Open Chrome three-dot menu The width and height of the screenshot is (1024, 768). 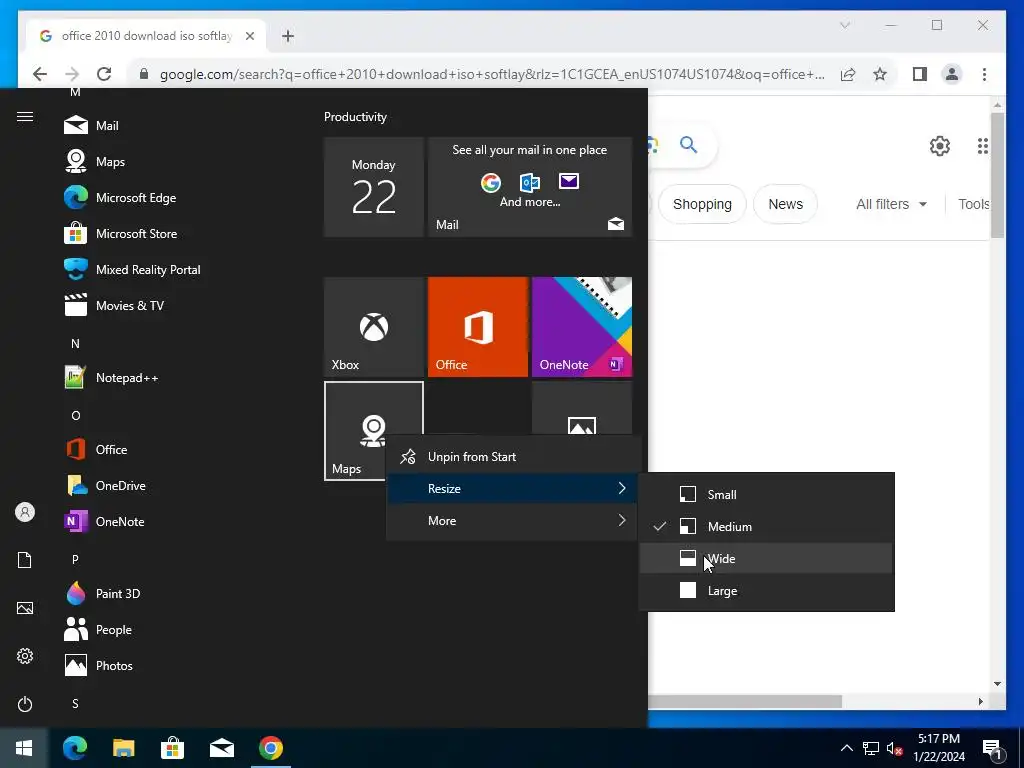coord(984,74)
